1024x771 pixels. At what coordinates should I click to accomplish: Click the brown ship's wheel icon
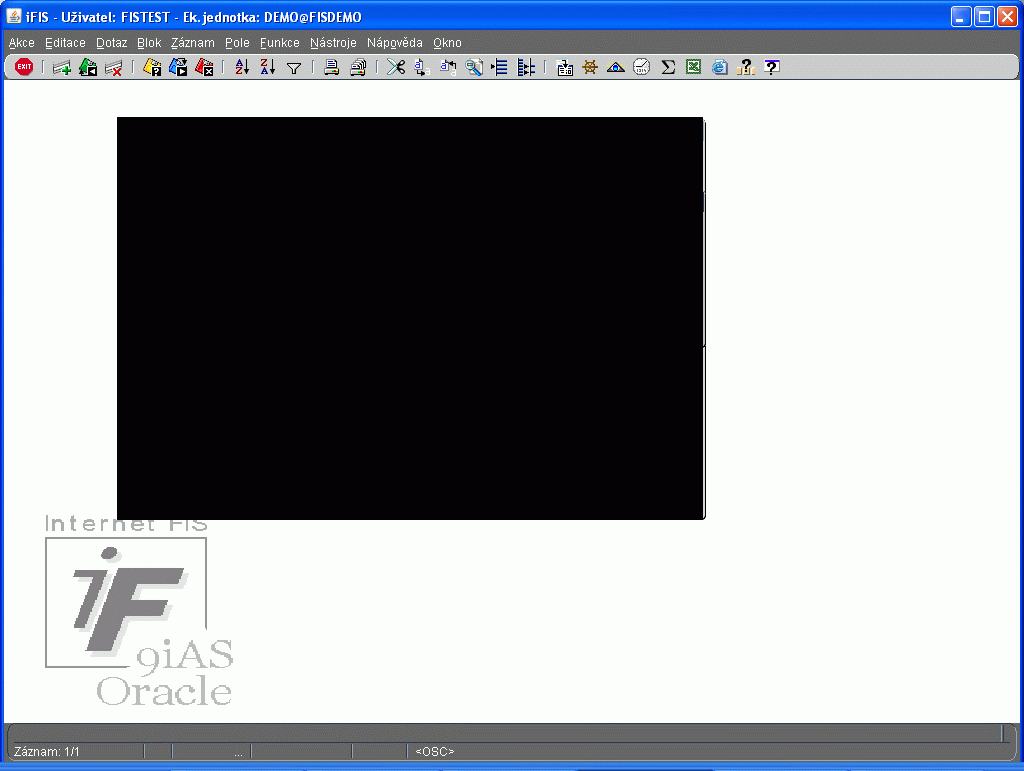[590, 67]
